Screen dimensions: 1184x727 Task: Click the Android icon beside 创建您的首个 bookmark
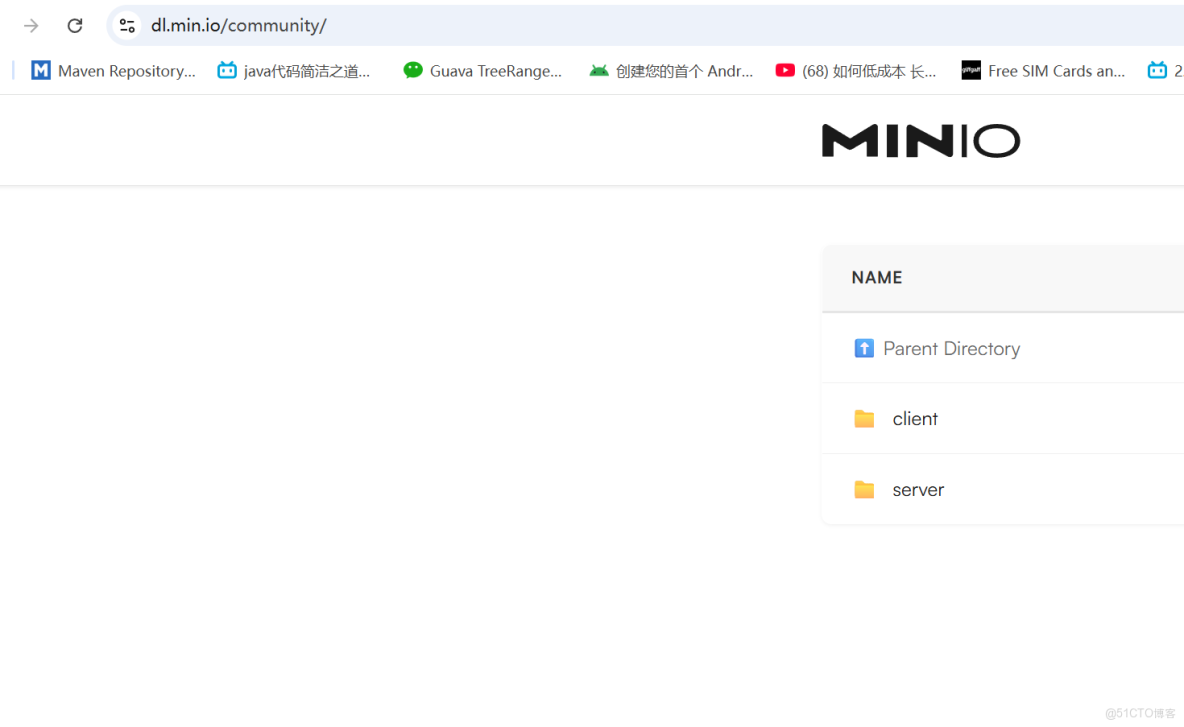click(599, 70)
